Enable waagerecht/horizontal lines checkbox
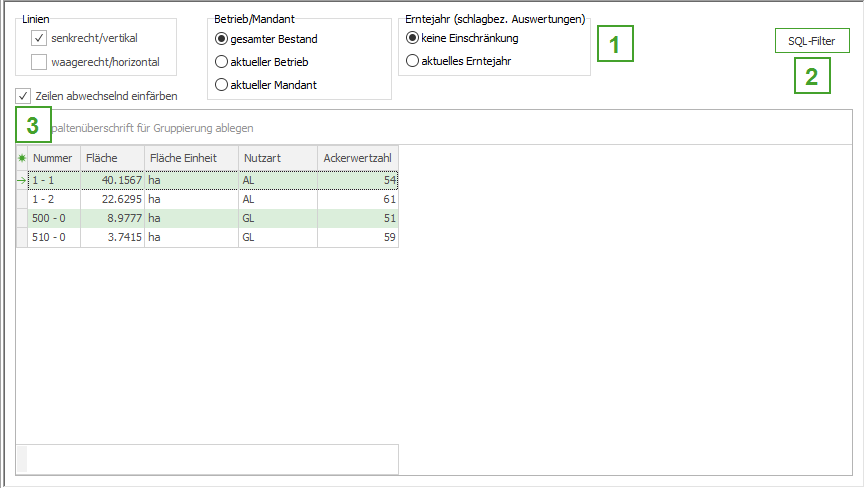This screenshot has height=488, width=865. [40, 62]
